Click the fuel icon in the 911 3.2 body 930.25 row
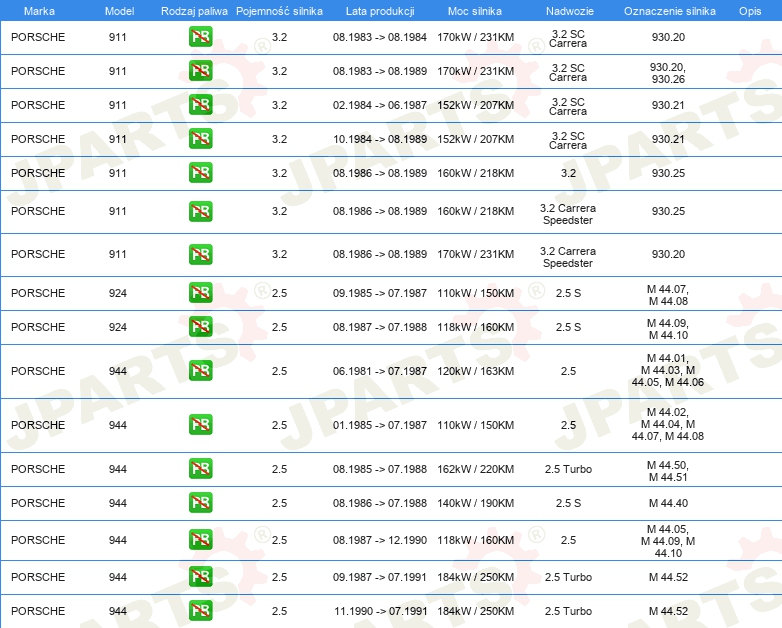This screenshot has width=782, height=628. coord(200,173)
